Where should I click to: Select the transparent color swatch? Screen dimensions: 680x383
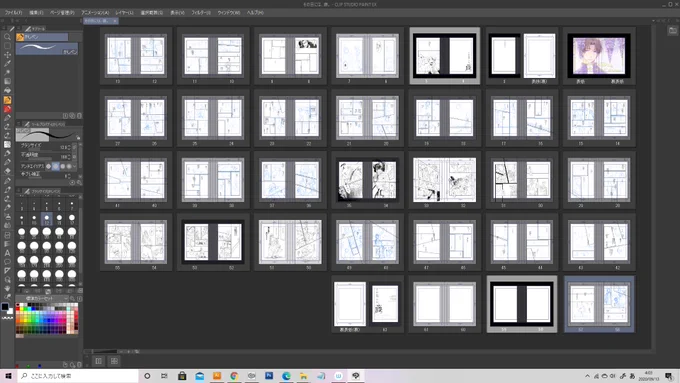coord(7,318)
